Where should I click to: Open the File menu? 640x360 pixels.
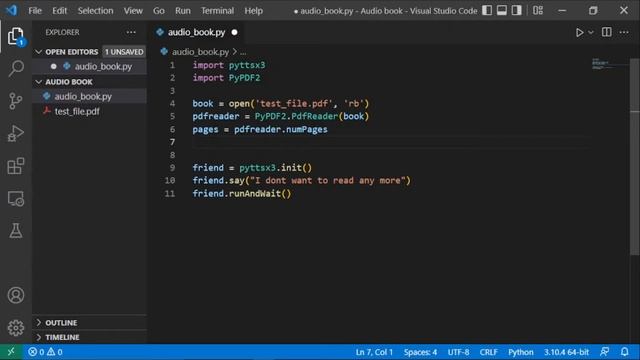click(35, 11)
